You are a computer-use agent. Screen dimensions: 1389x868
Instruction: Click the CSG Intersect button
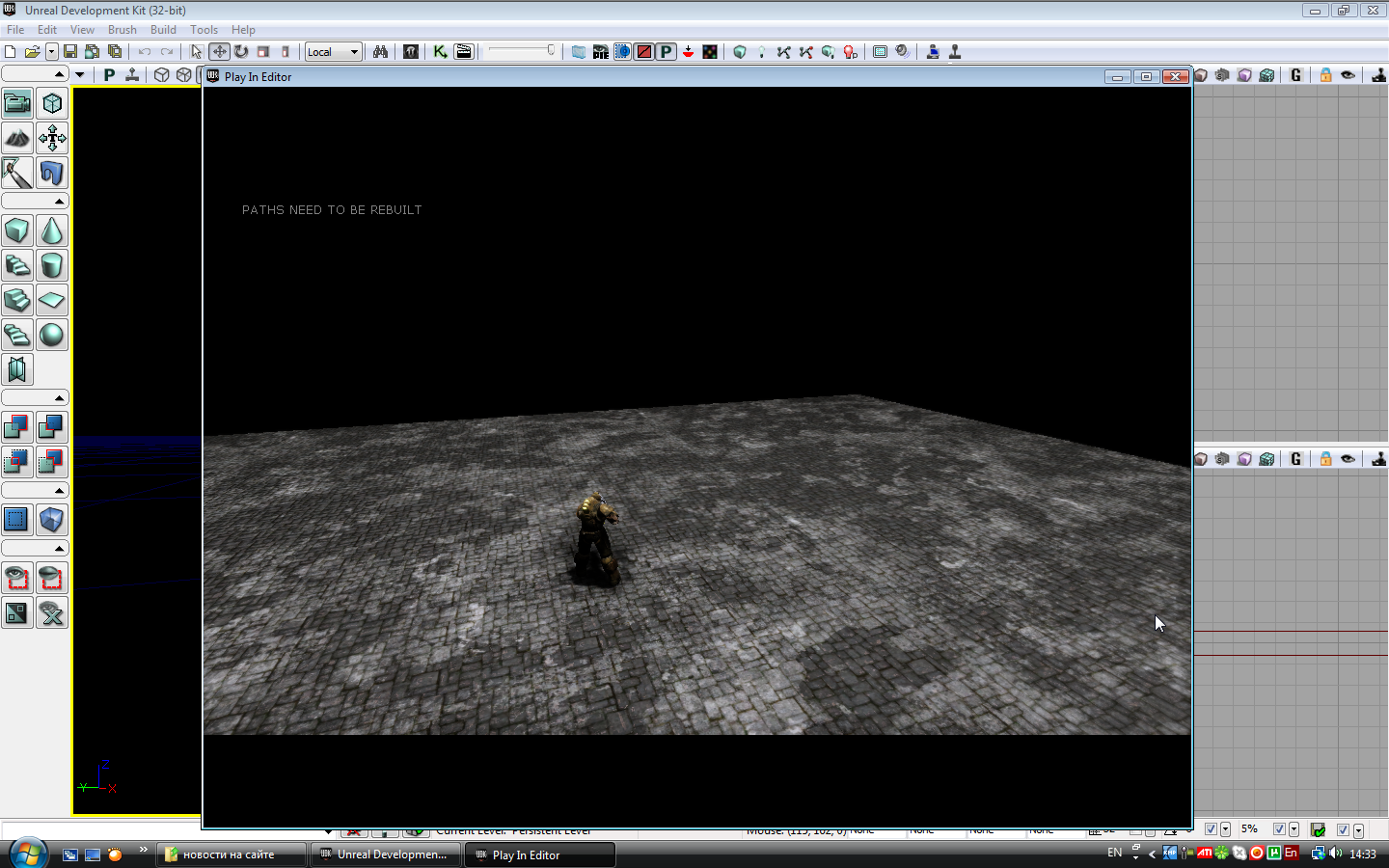pyautogui.click(x=17, y=462)
